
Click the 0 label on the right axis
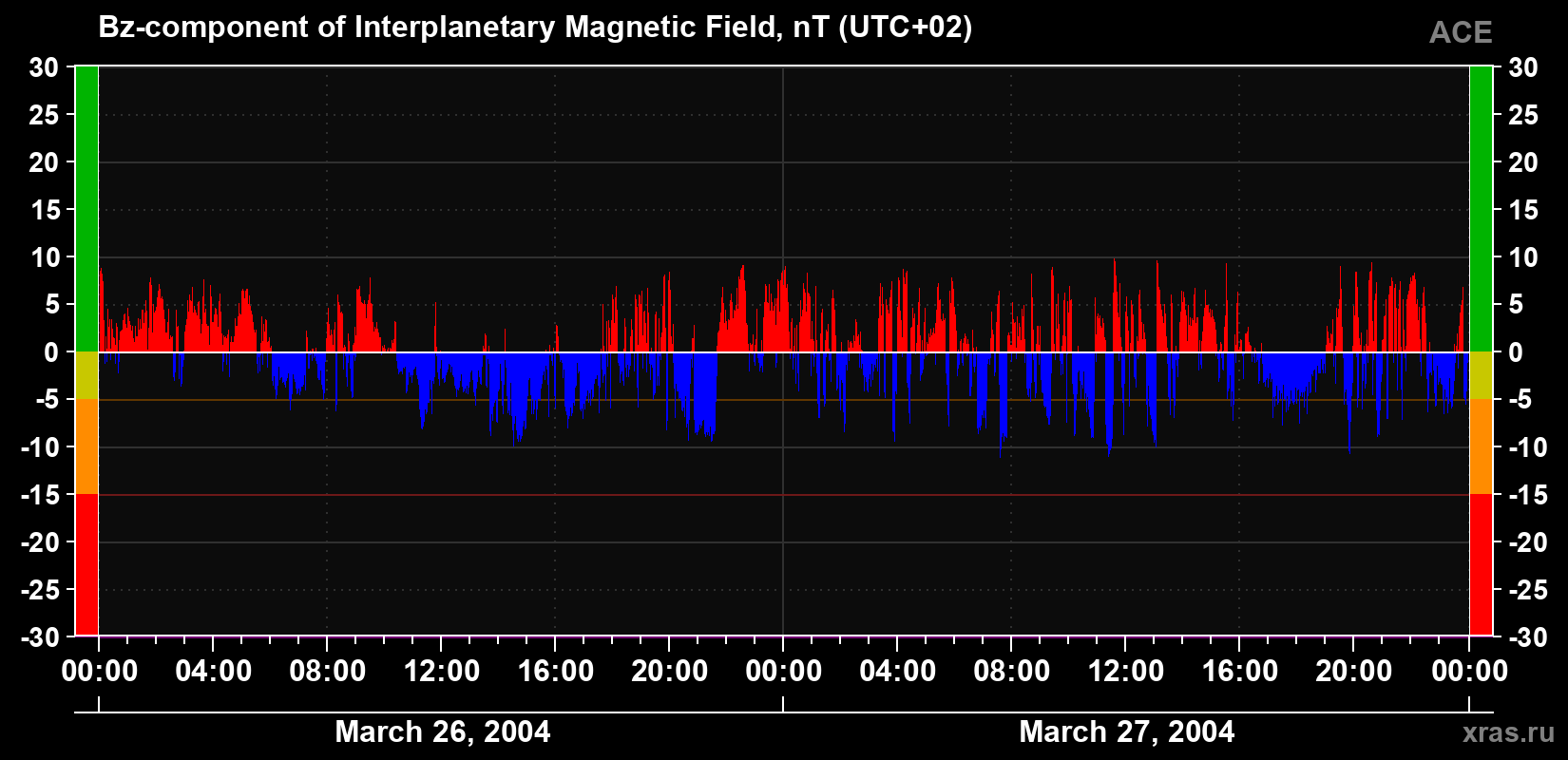(x=1516, y=352)
